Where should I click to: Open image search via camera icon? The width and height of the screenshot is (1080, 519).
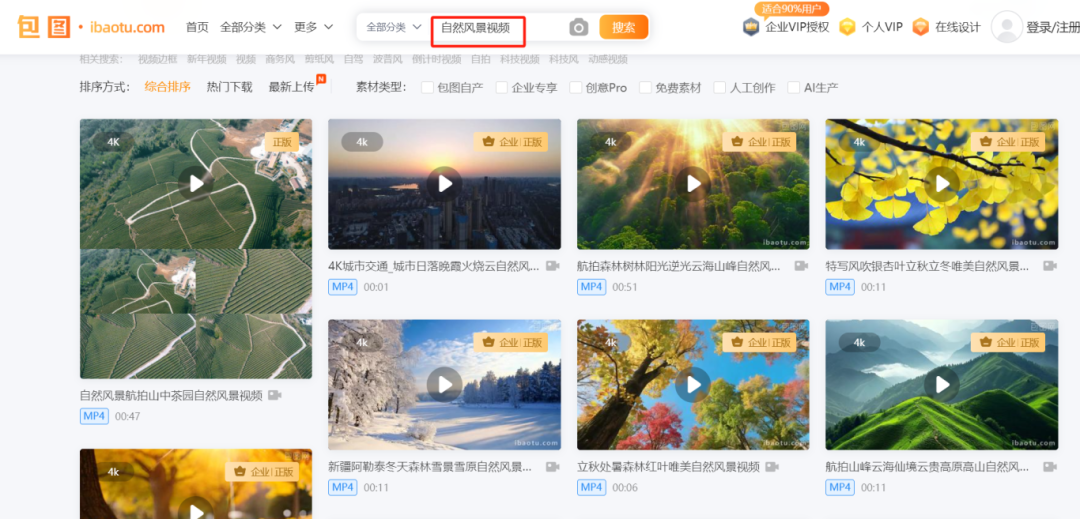[x=579, y=28]
